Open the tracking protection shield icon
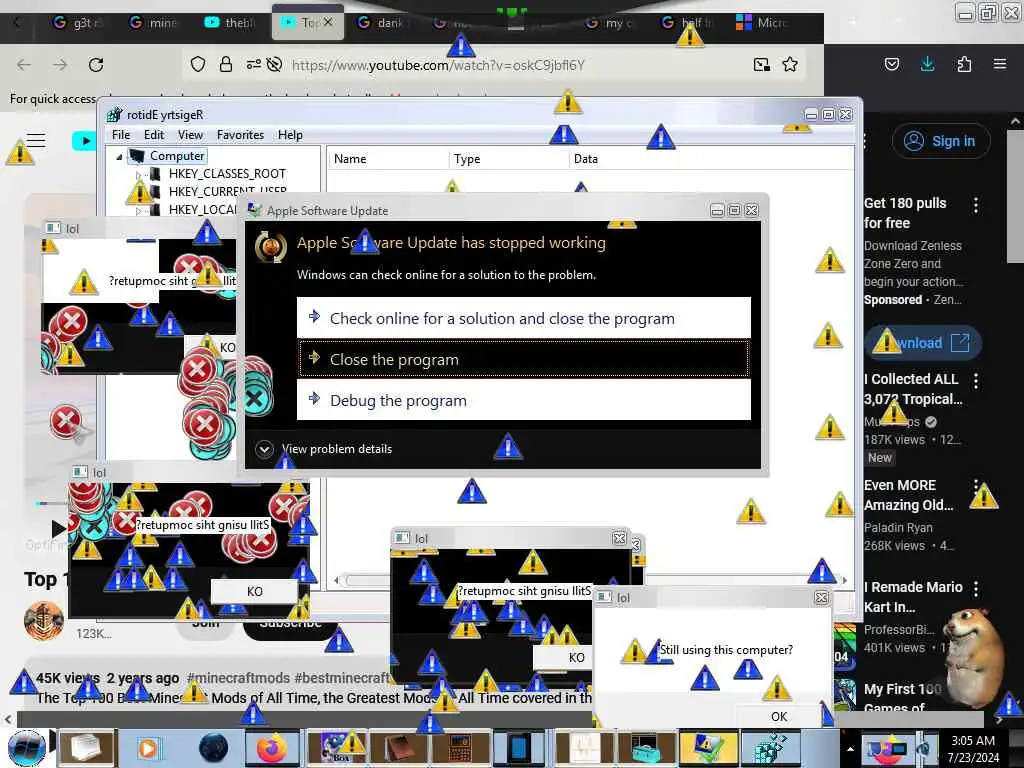The height and width of the screenshot is (768, 1024). click(x=198, y=64)
